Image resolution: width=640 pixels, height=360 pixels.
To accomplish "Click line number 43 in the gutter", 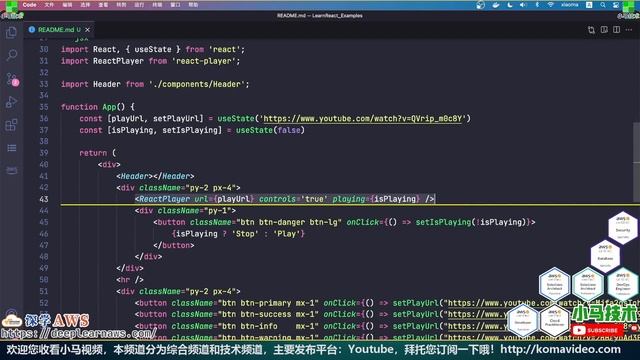I will 44,199.
